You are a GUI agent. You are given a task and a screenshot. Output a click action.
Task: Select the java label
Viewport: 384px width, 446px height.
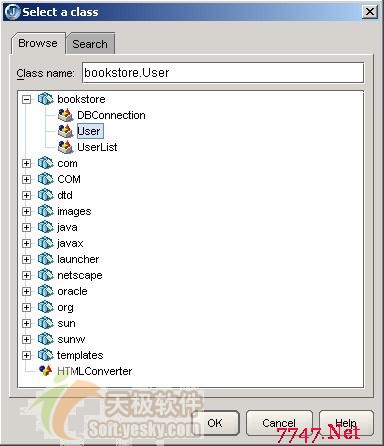67,227
